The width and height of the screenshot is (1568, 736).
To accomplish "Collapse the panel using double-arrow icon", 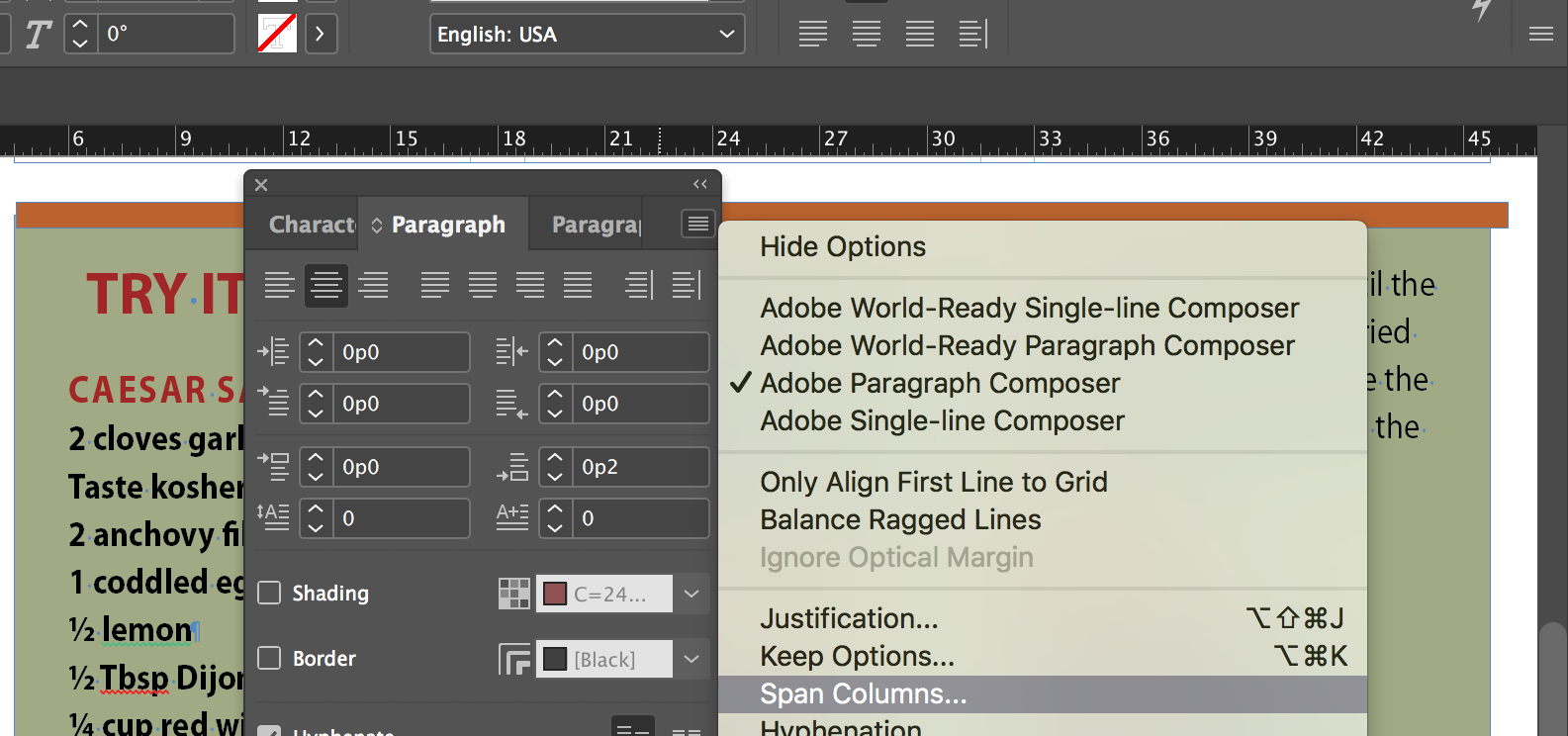I will (x=700, y=184).
